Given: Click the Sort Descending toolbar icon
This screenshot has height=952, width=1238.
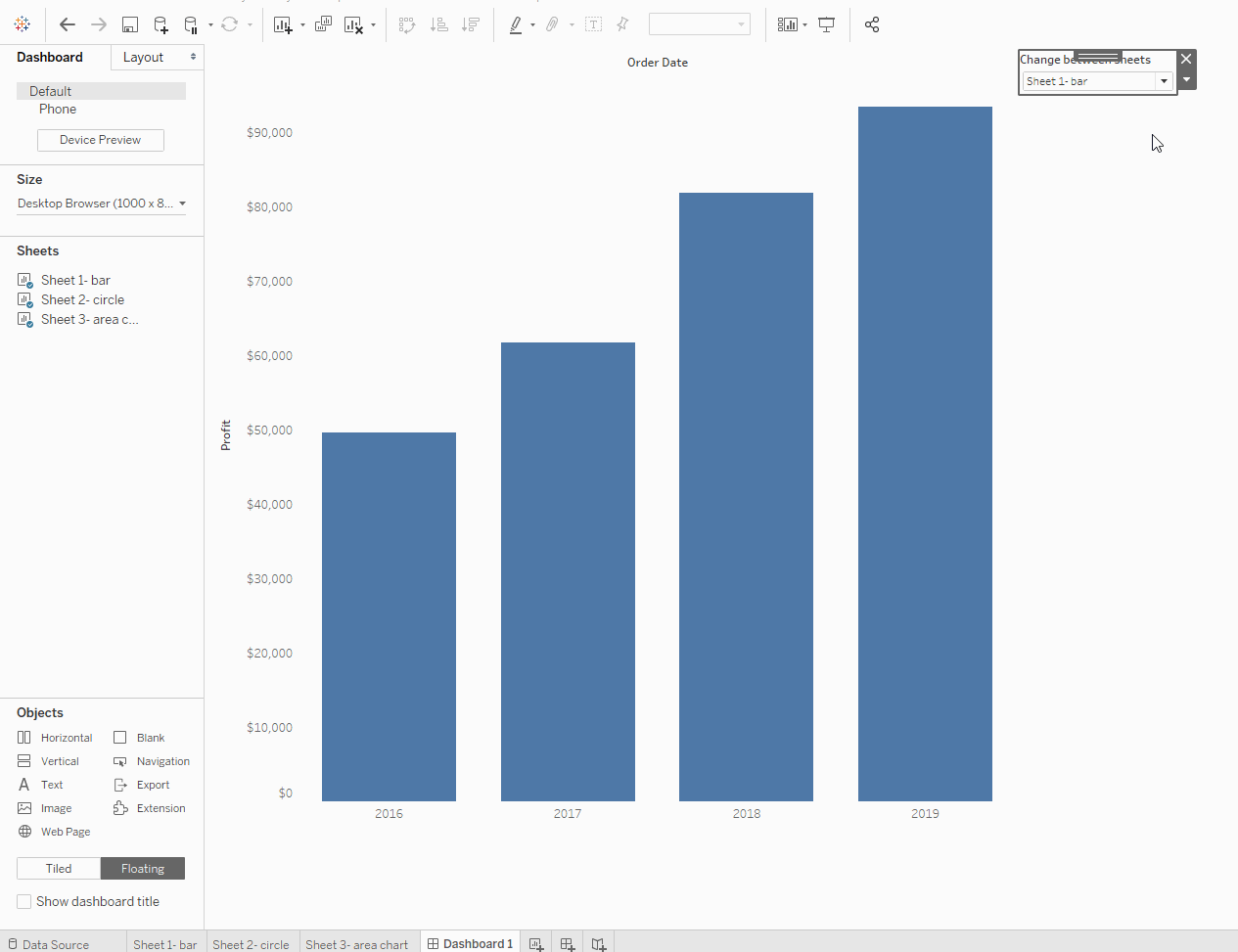Looking at the screenshot, I should [470, 24].
